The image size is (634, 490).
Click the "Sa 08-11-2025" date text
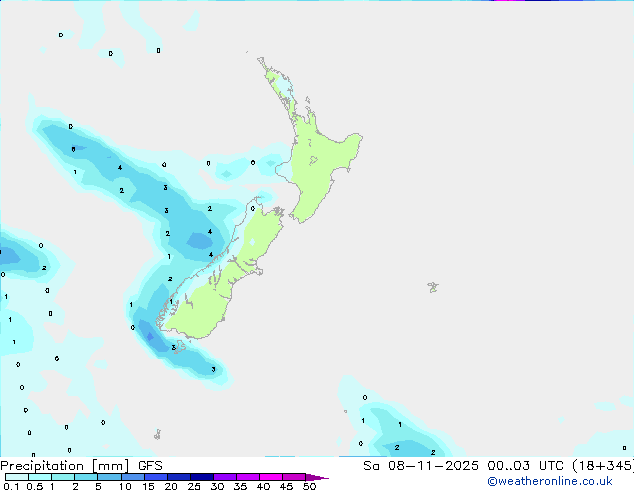coord(421,466)
